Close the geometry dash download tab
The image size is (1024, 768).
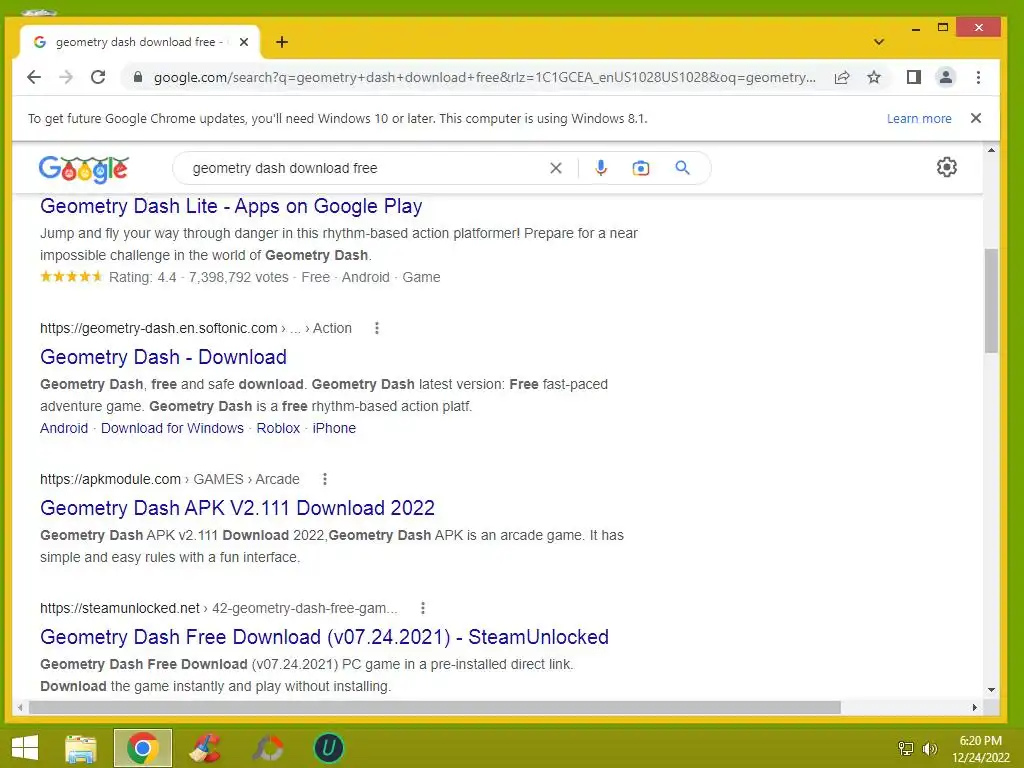(x=244, y=42)
